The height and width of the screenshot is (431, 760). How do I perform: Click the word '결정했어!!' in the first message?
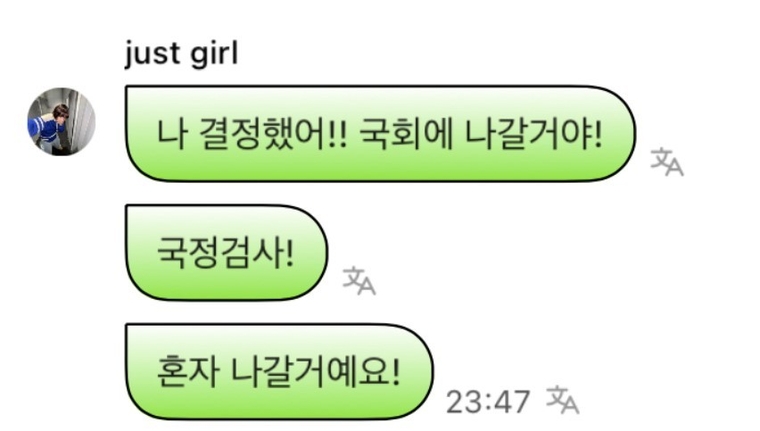[x=273, y=134]
